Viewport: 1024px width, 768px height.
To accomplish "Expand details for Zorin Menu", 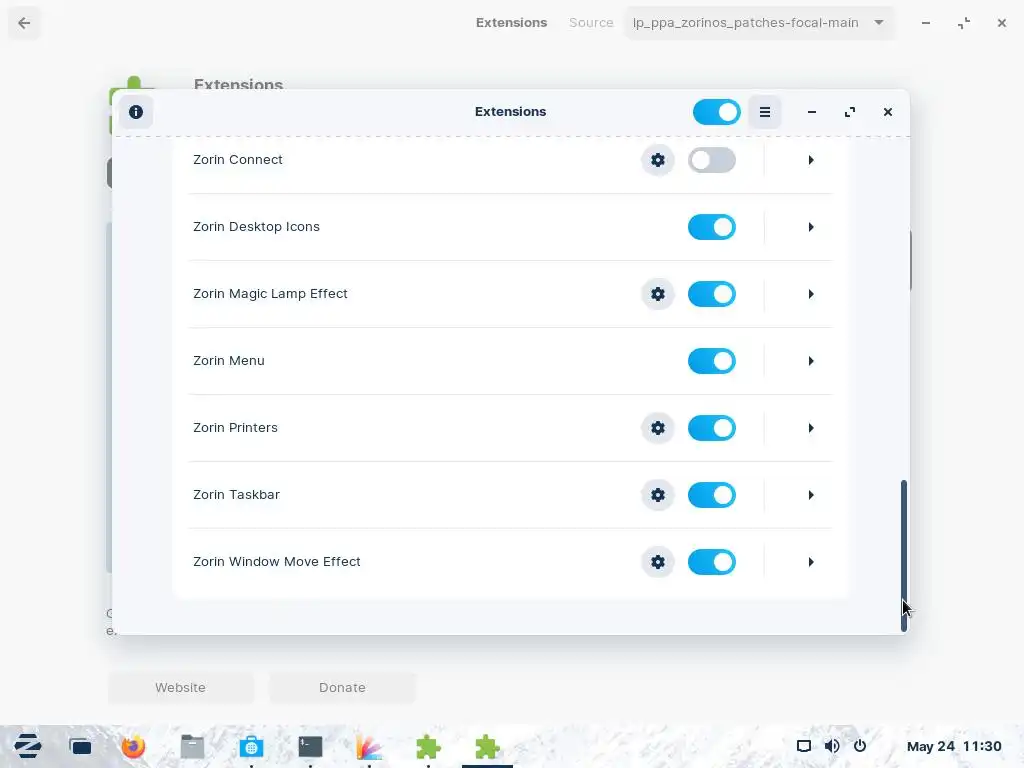I will click(810, 361).
